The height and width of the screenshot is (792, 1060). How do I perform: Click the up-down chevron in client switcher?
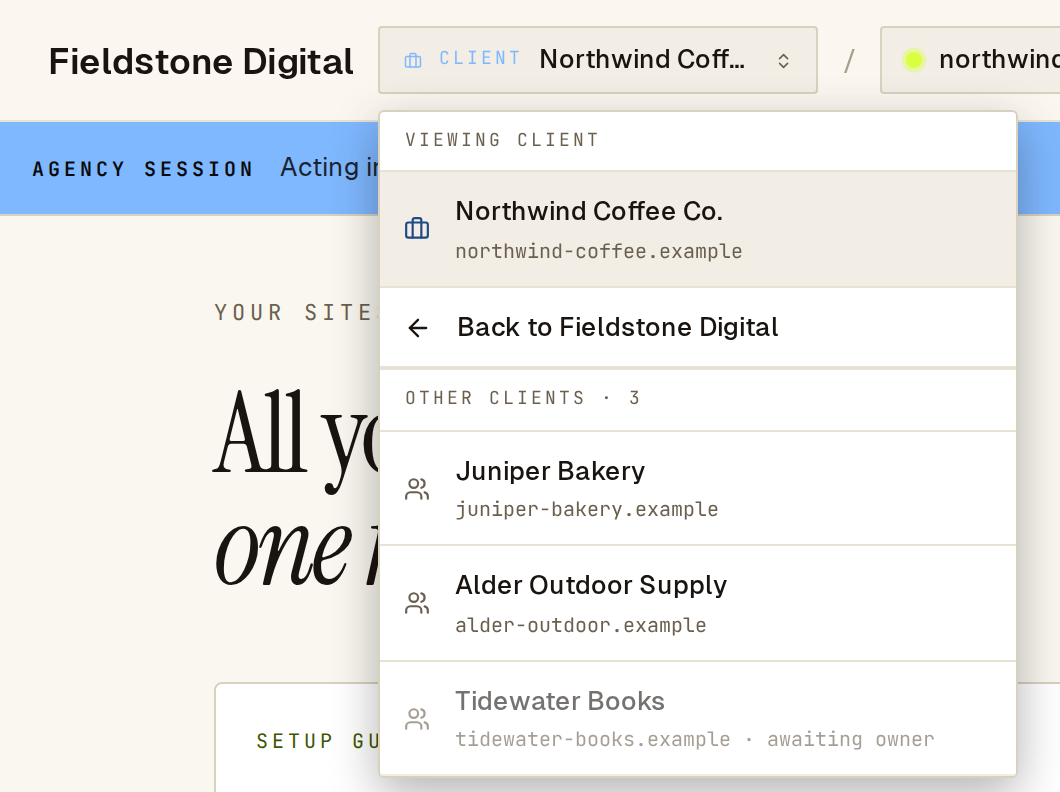(x=784, y=61)
